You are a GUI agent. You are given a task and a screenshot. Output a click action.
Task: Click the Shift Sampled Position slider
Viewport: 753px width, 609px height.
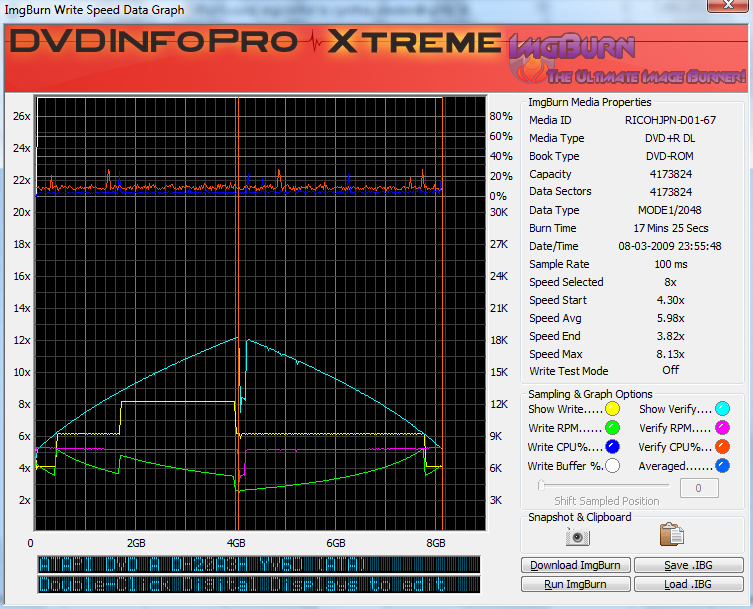600,486
